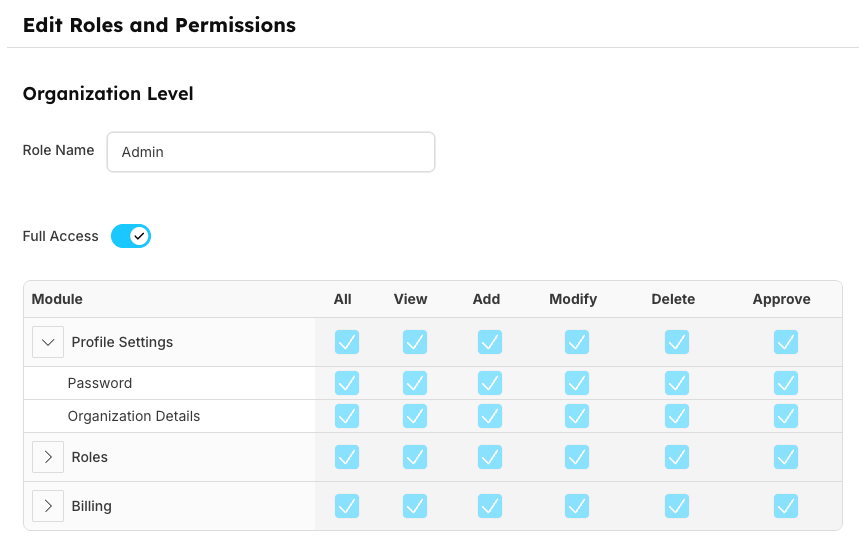Uncheck Approve permission for Billing
867x549 pixels.
[786, 506]
